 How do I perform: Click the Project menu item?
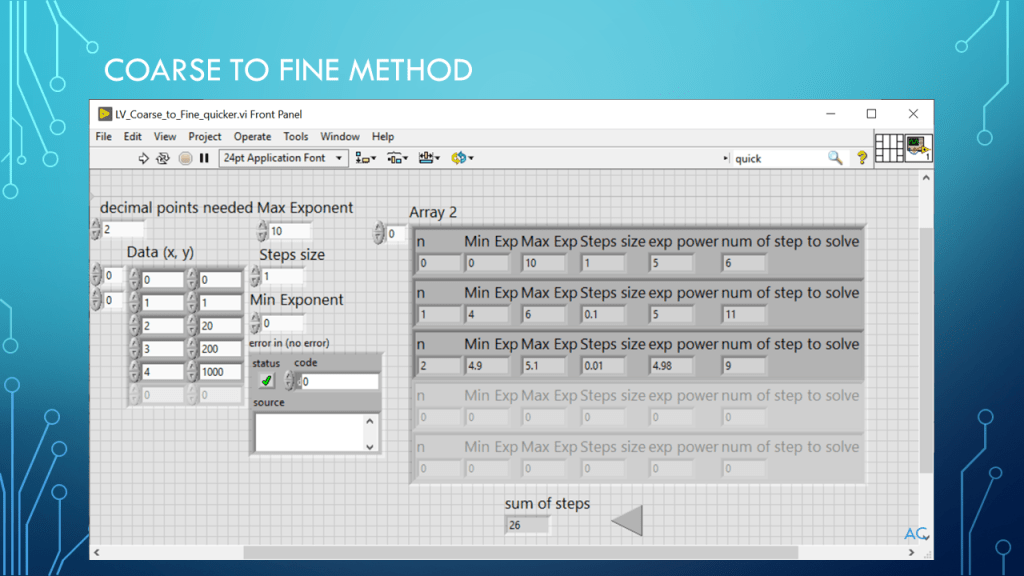pos(205,137)
